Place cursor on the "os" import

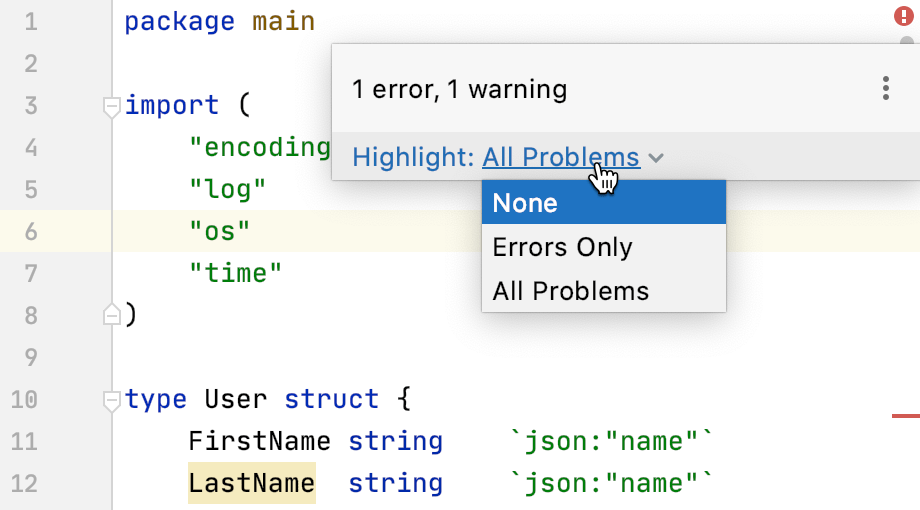219,232
